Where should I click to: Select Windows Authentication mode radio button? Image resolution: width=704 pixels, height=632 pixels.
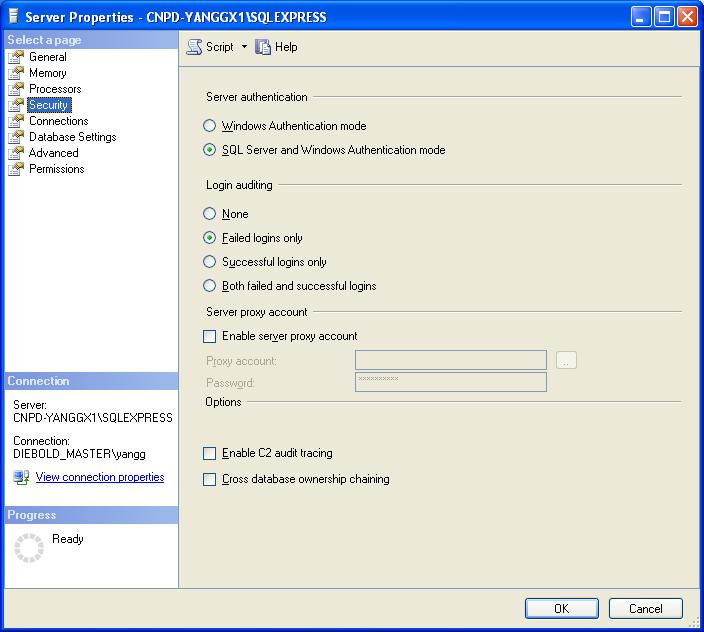[209, 126]
